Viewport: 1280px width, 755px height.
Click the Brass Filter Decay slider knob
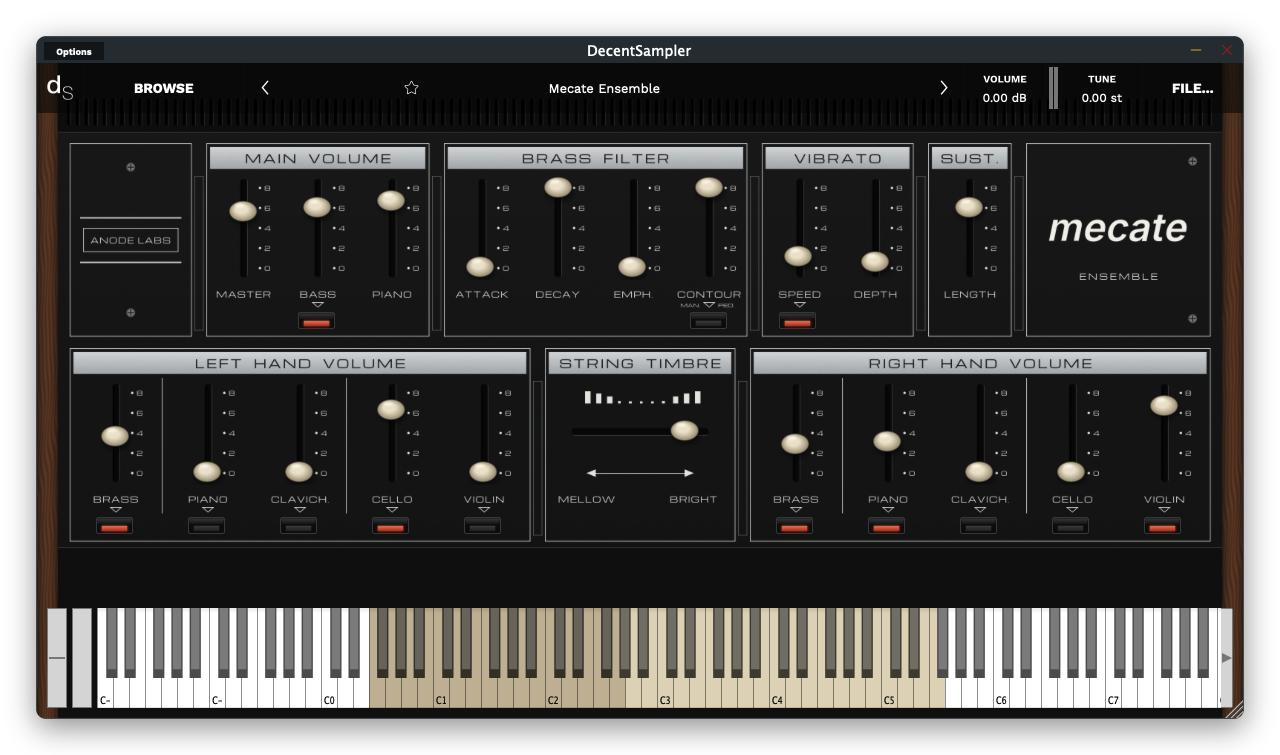click(558, 187)
